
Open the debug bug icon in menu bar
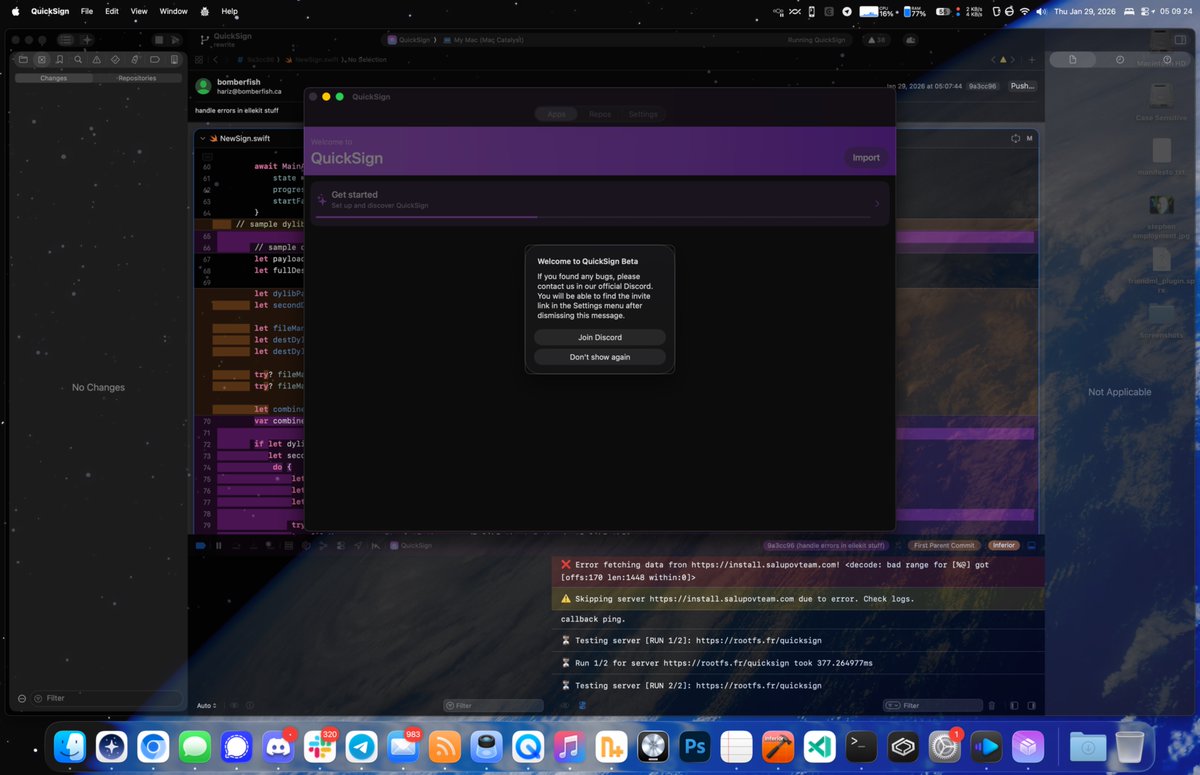205,11
